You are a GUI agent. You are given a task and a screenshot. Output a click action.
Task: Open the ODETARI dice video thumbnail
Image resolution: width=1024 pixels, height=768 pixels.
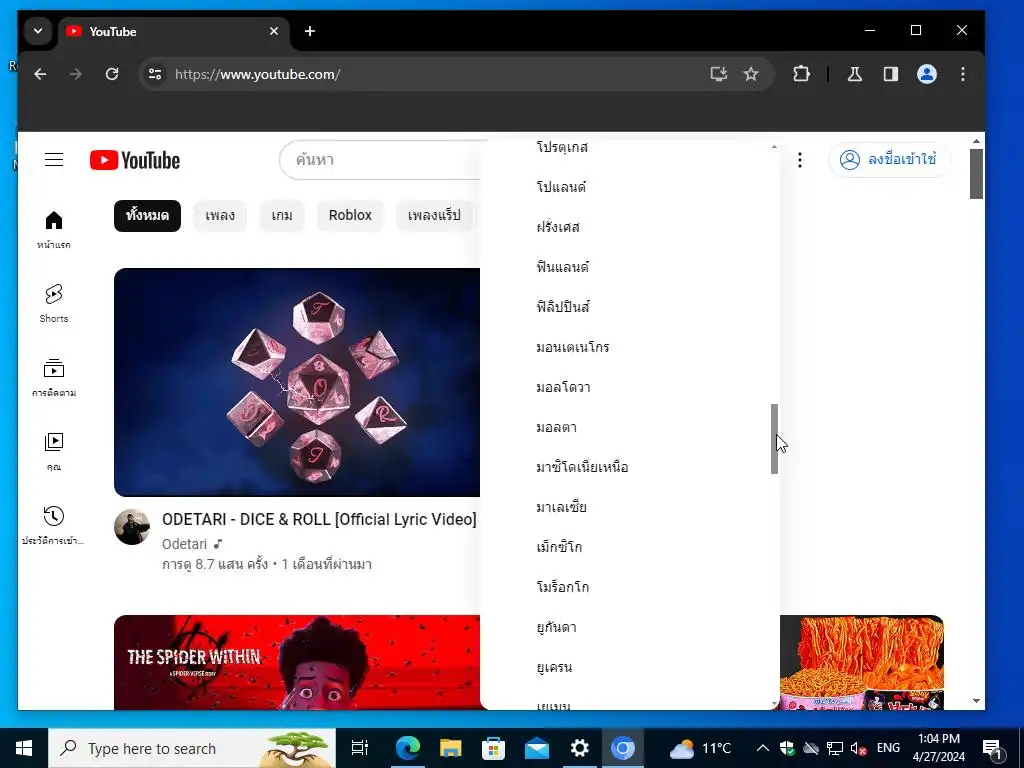pyautogui.click(x=297, y=382)
